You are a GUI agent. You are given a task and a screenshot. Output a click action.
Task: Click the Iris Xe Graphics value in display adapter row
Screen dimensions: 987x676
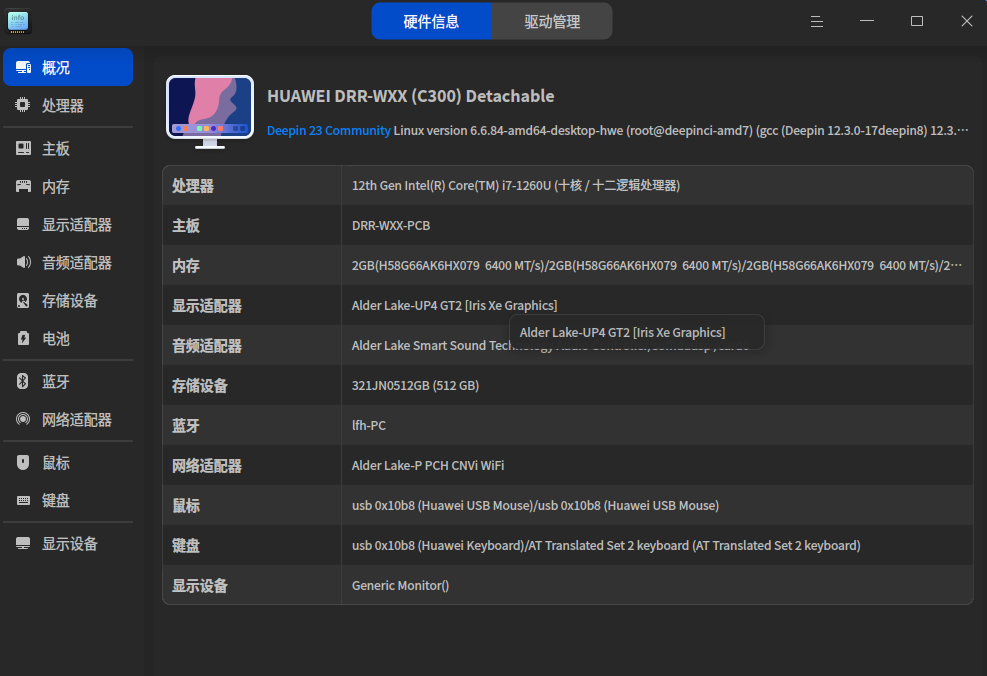[x=454, y=305]
